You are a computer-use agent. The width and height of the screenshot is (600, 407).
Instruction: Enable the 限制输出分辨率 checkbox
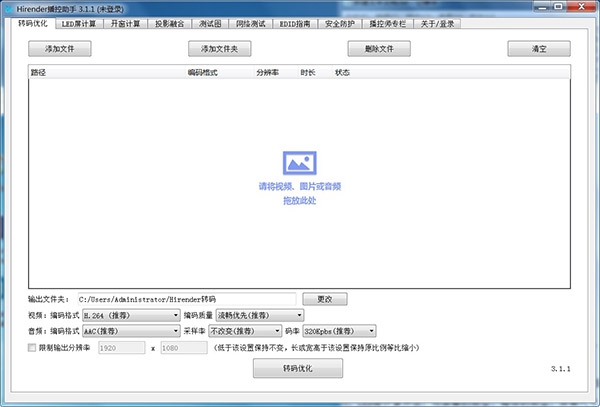tap(32, 348)
